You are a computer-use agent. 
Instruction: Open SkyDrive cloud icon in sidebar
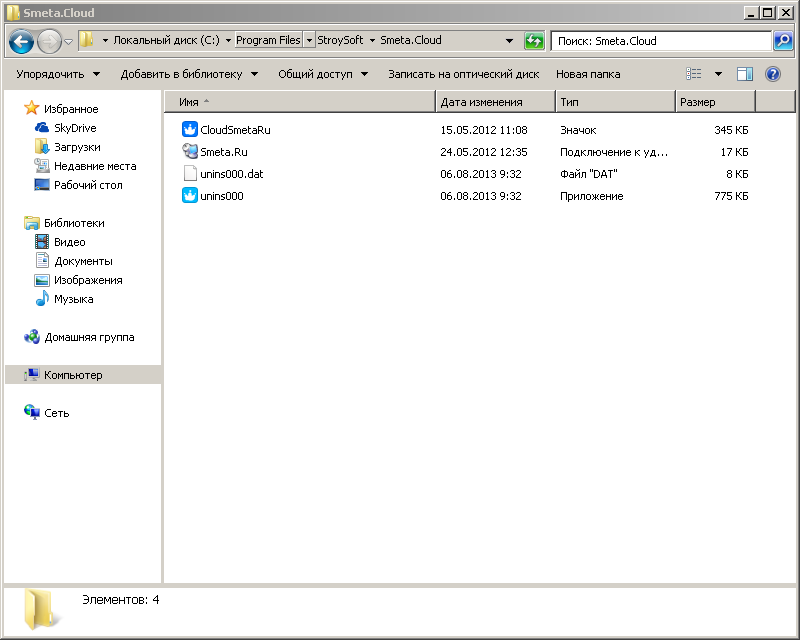[x=42, y=128]
